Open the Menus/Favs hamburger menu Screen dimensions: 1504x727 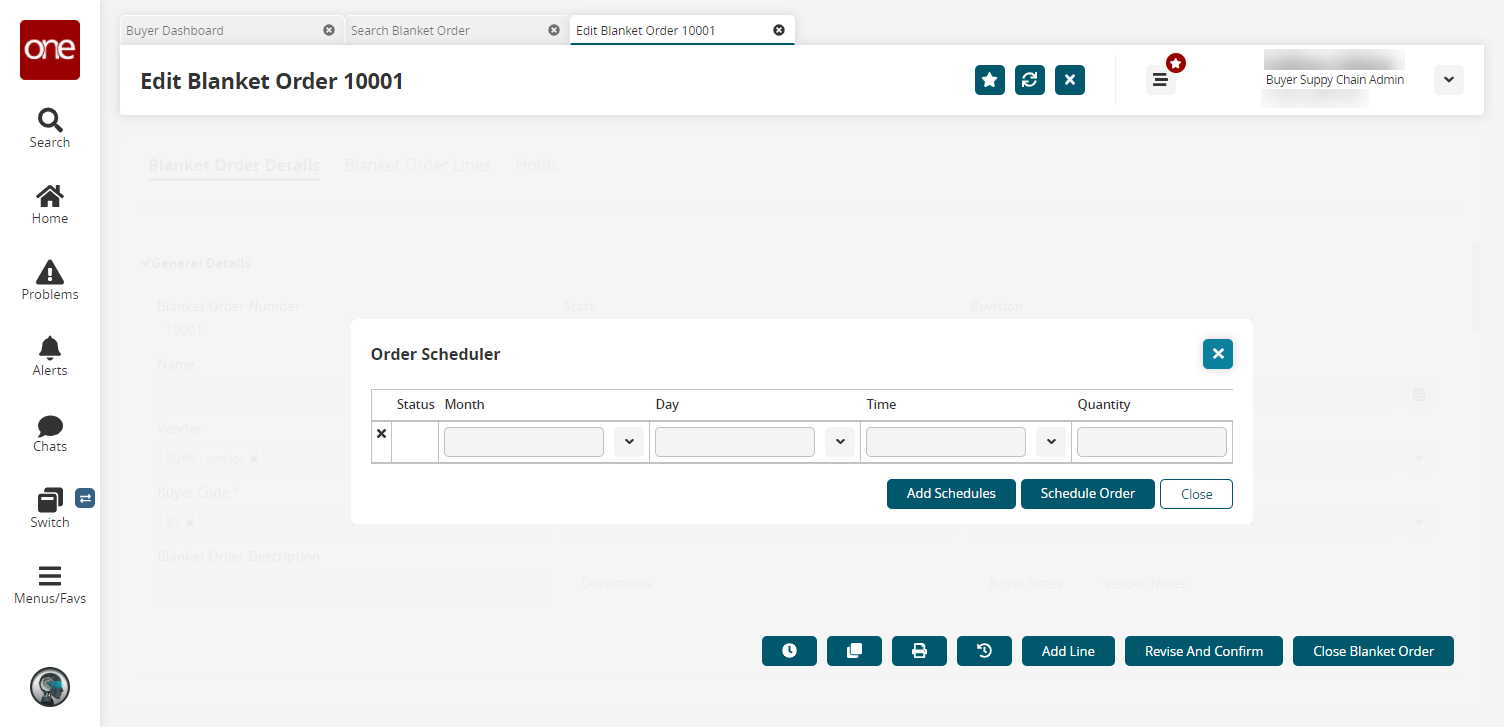49,577
